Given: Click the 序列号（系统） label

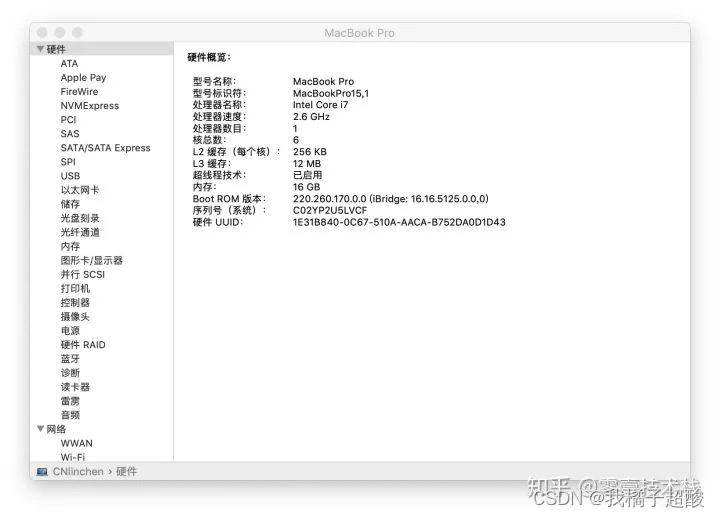Looking at the screenshot, I should (x=230, y=210).
